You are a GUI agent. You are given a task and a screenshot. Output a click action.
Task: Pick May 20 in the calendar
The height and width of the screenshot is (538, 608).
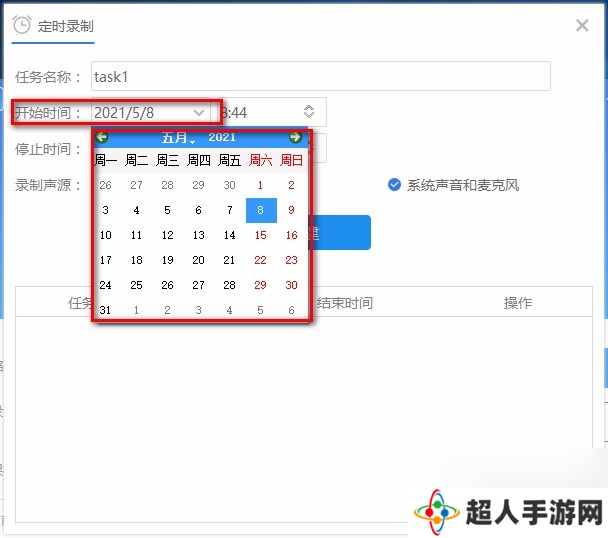click(199, 260)
